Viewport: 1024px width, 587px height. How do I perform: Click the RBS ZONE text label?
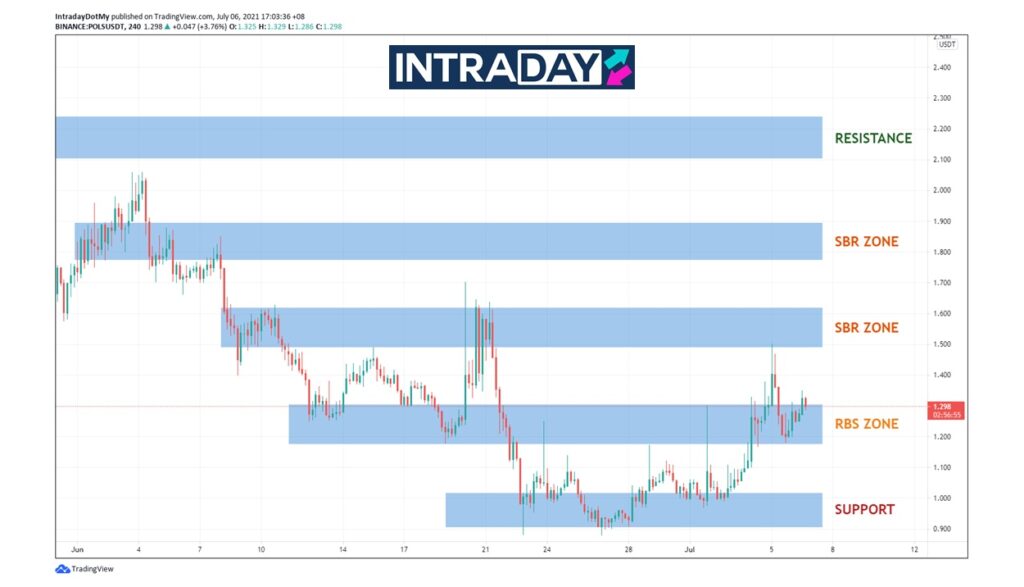pyautogui.click(x=866, y=424)
